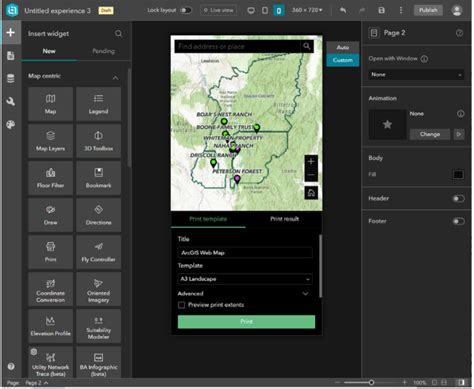Select the Bookmark widget

[x=98, y=178]
